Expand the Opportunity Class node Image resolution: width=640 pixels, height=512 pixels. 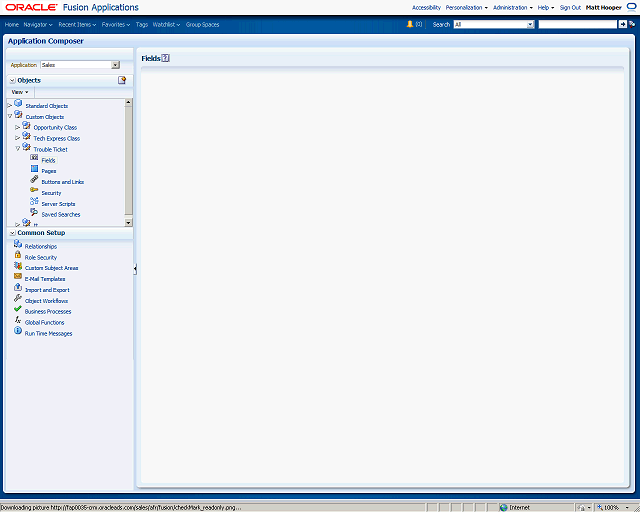tap(18, 127)
